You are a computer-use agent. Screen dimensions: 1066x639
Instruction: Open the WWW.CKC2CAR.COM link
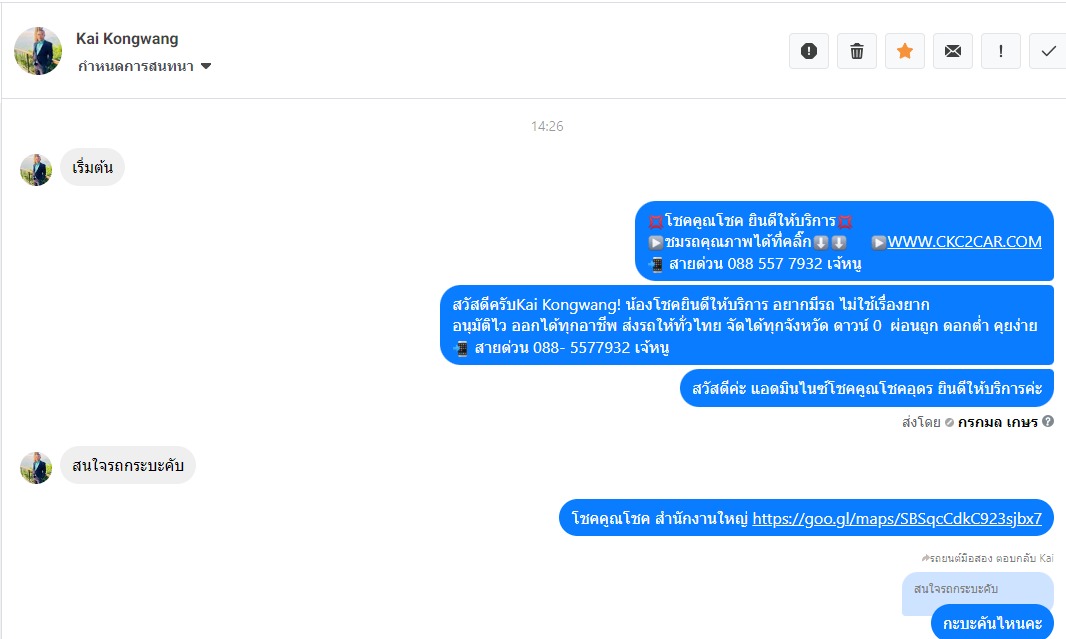click(964, 242)
